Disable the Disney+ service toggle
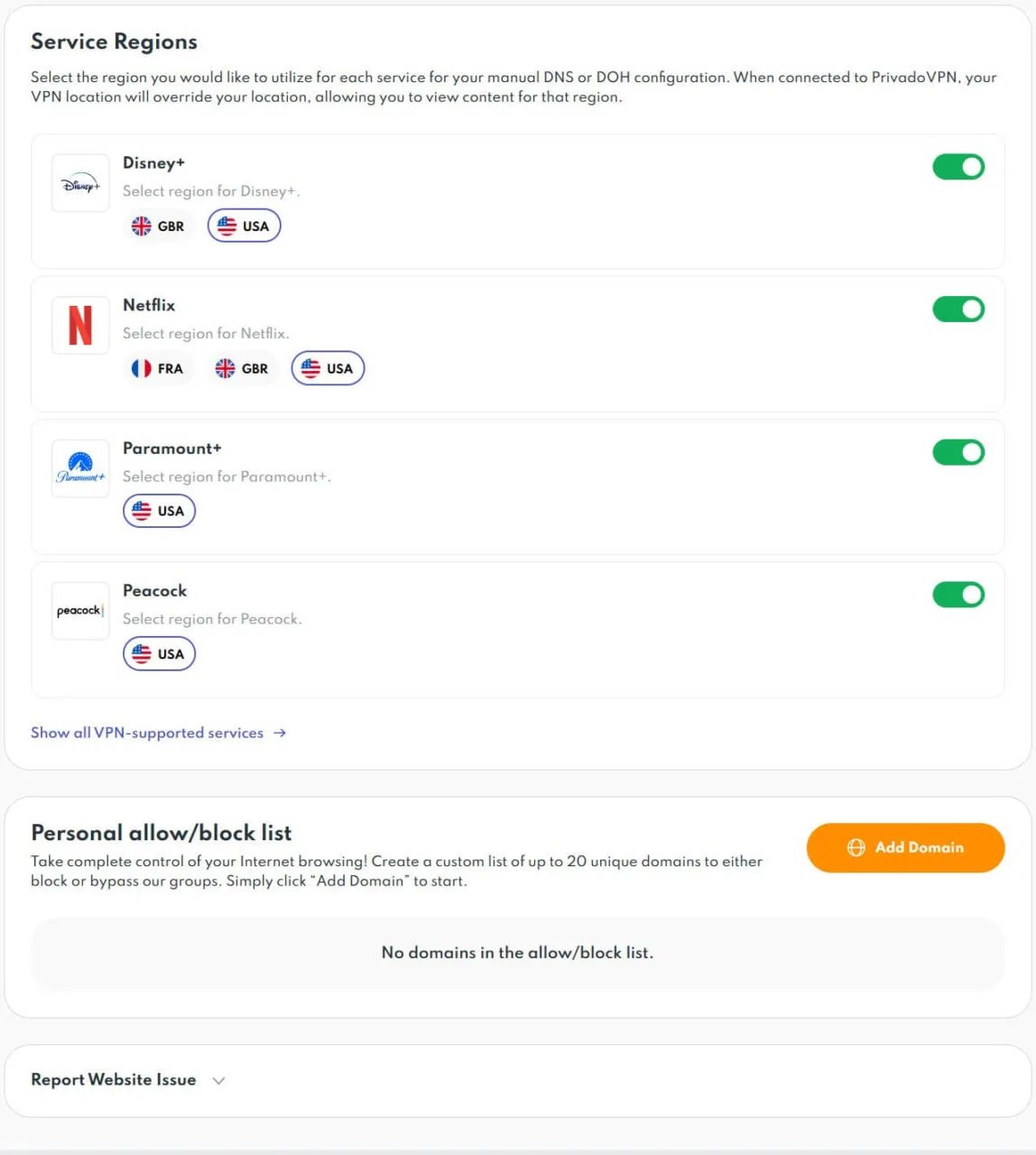Screen dimensions: 1036x1155 pos(958,166)
